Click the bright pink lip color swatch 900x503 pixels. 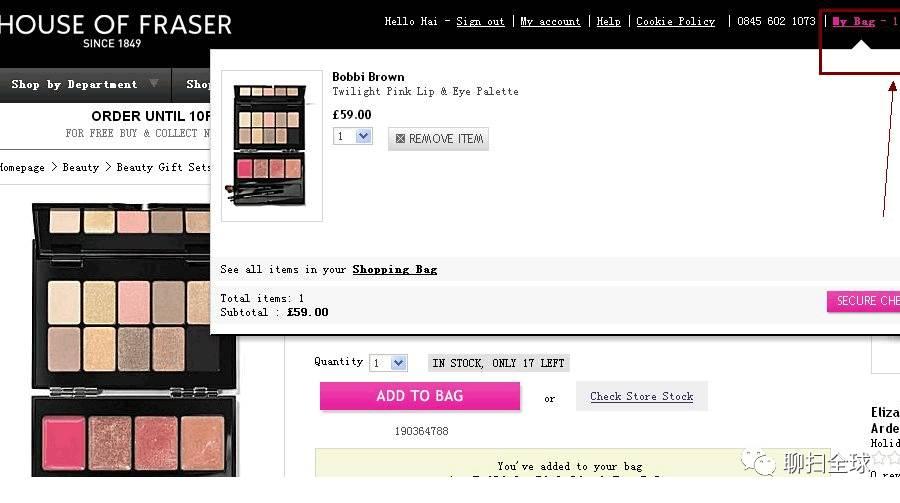point(64,443)
